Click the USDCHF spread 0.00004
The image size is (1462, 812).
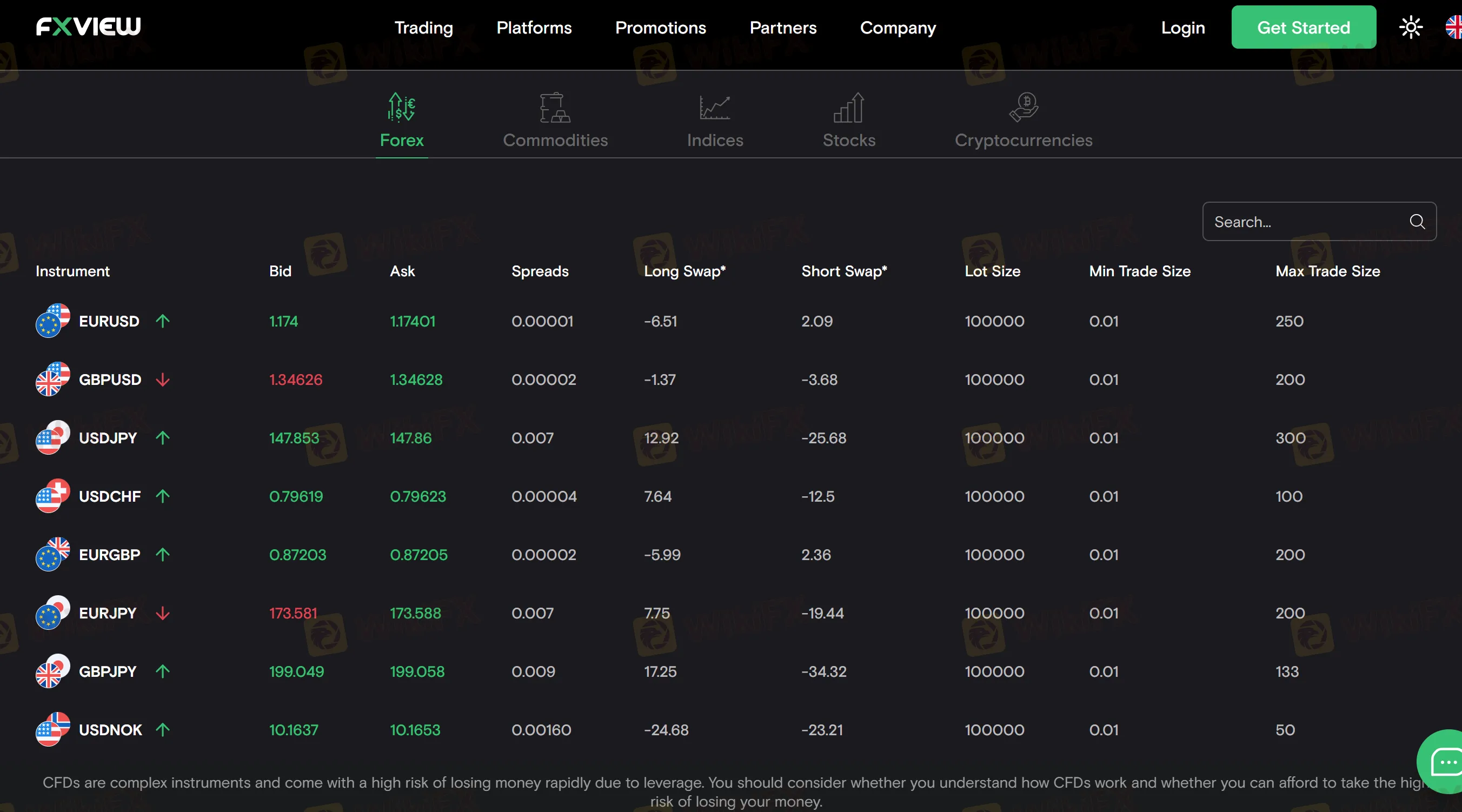click(544, 496)
